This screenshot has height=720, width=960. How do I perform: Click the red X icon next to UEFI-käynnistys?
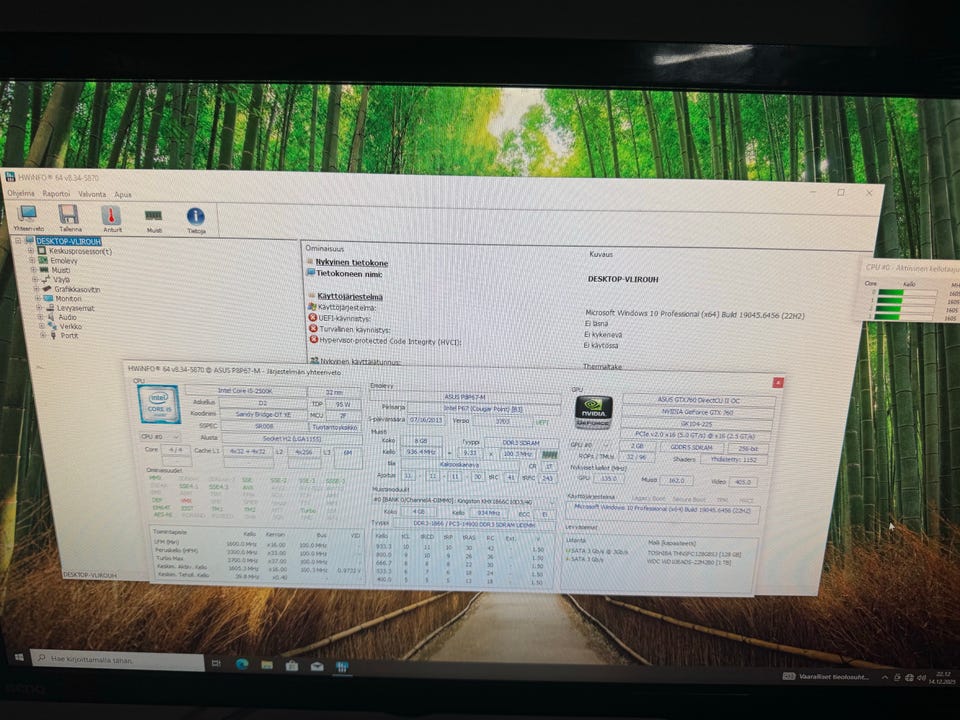pyautogui.click(x=312, y=318)
